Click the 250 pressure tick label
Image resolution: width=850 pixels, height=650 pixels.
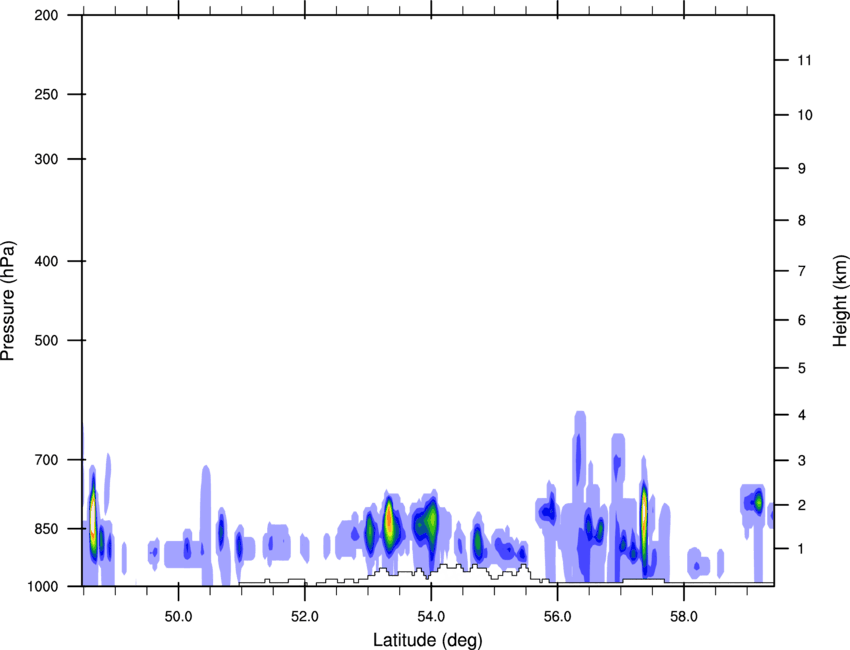point(46,94)
